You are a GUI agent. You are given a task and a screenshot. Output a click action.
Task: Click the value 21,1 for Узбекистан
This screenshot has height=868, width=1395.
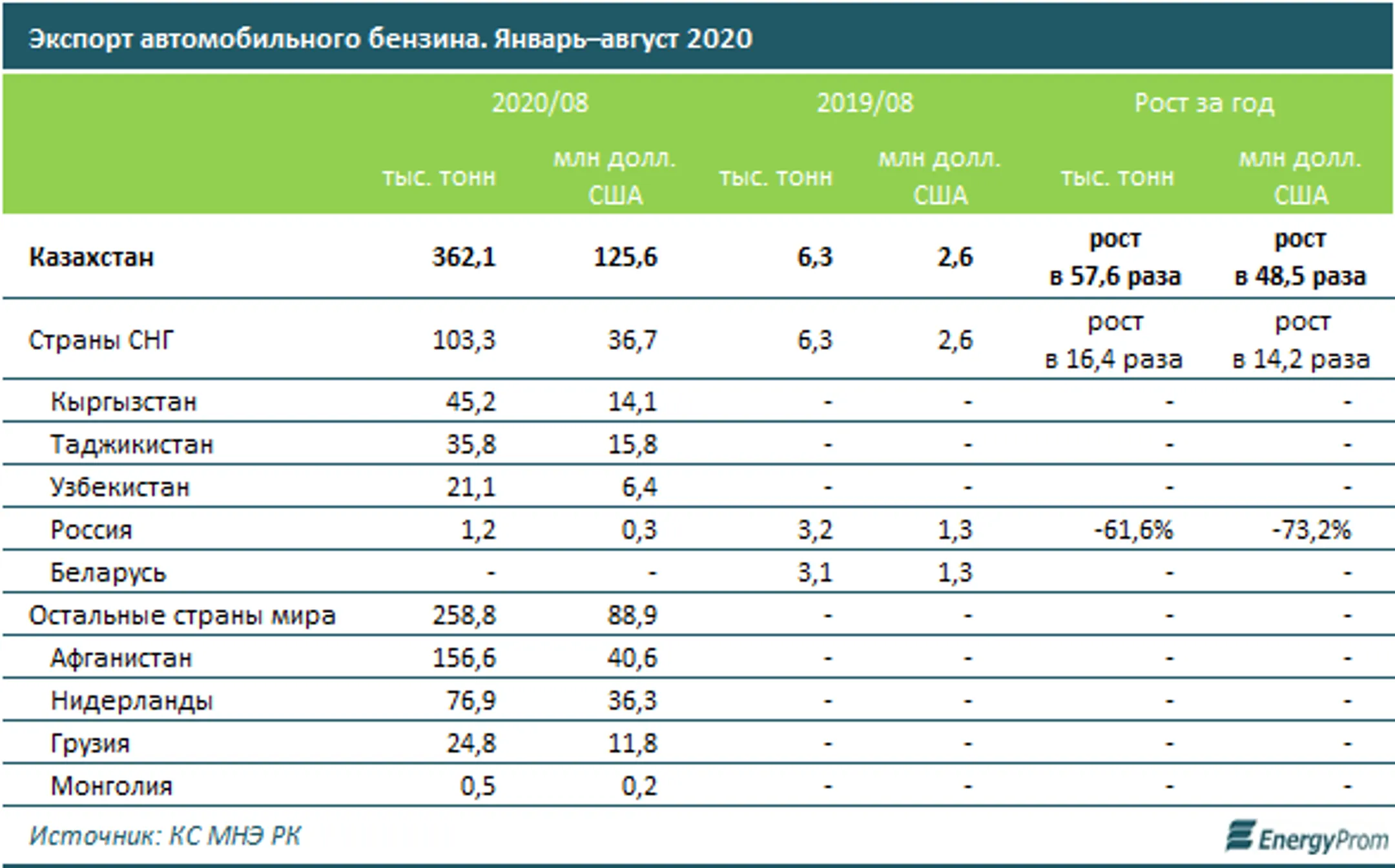pyautogui.click(x=471, y=487)
